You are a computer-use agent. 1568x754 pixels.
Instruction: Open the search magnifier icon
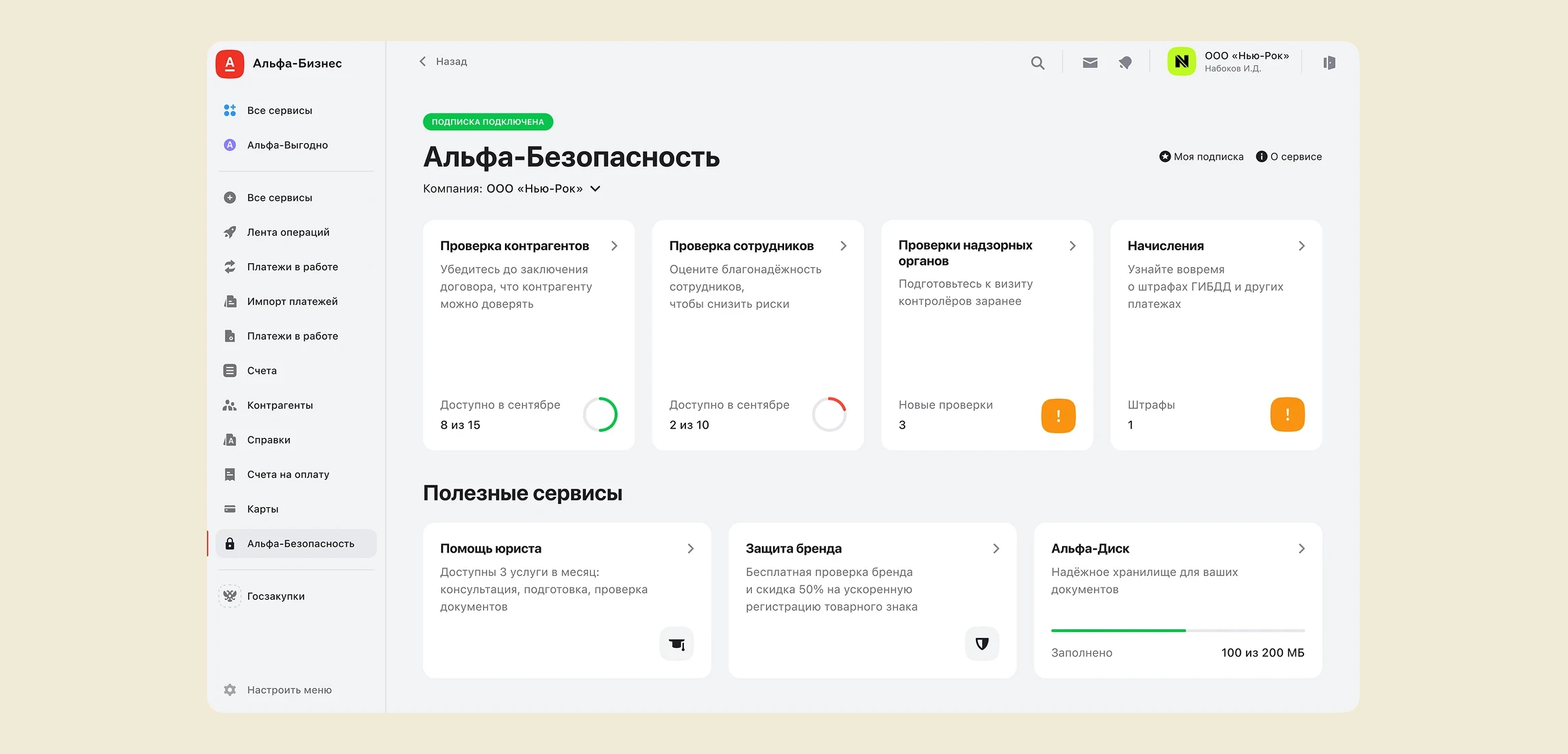point(1038,63)
